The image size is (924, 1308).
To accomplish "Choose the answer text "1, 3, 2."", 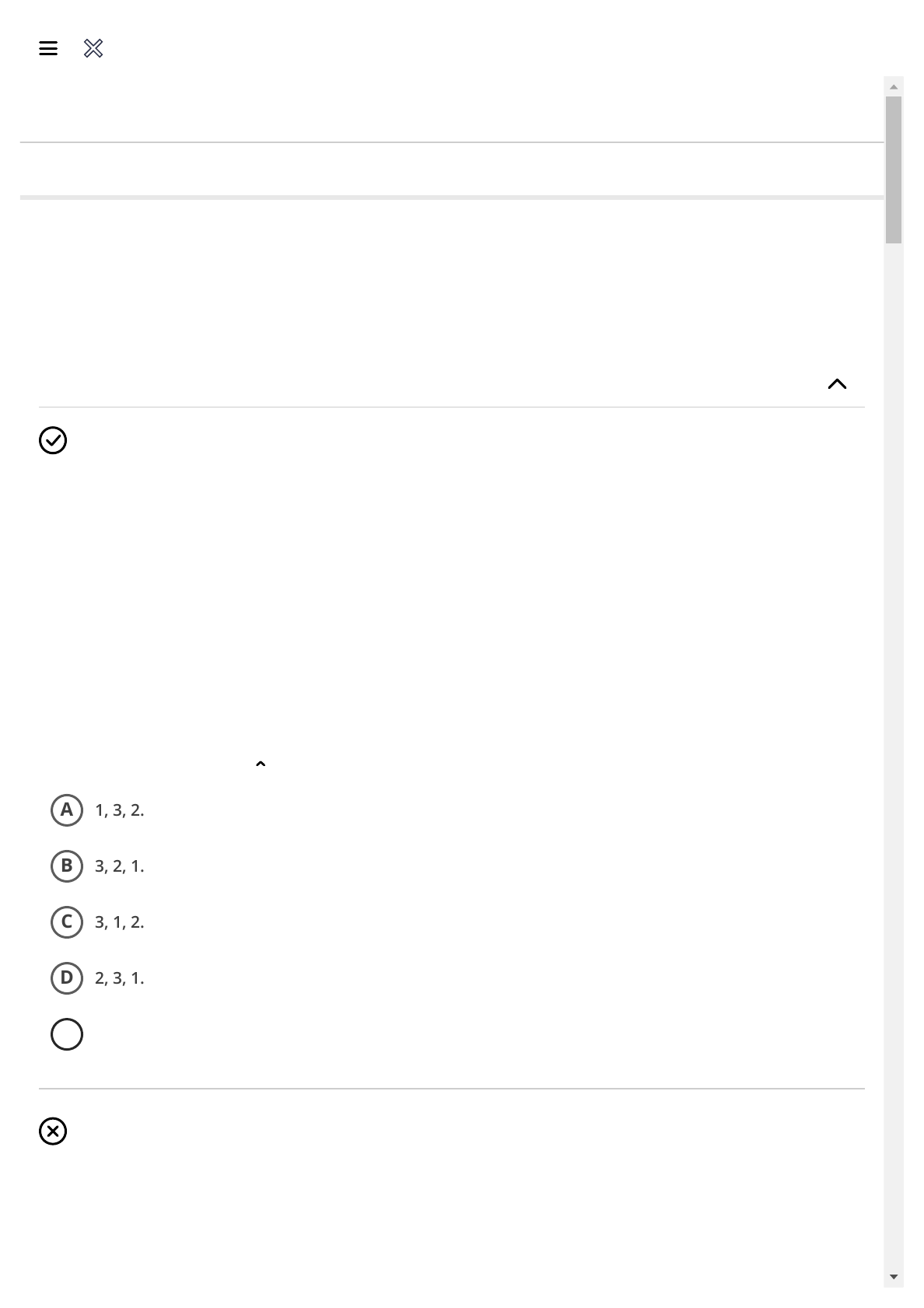I will [120, 810].
